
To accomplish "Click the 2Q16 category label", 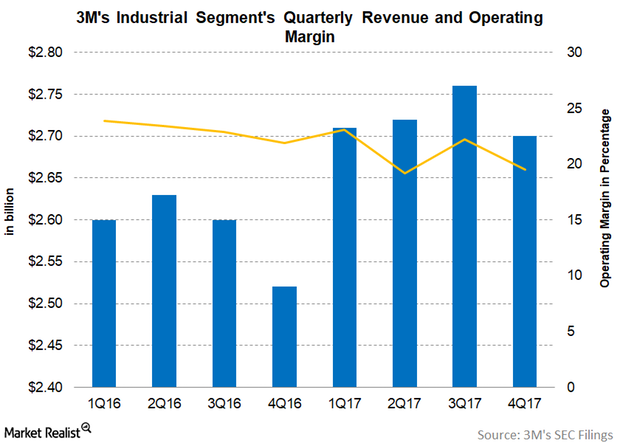I will pyautogui.click(x=164, y=404).
